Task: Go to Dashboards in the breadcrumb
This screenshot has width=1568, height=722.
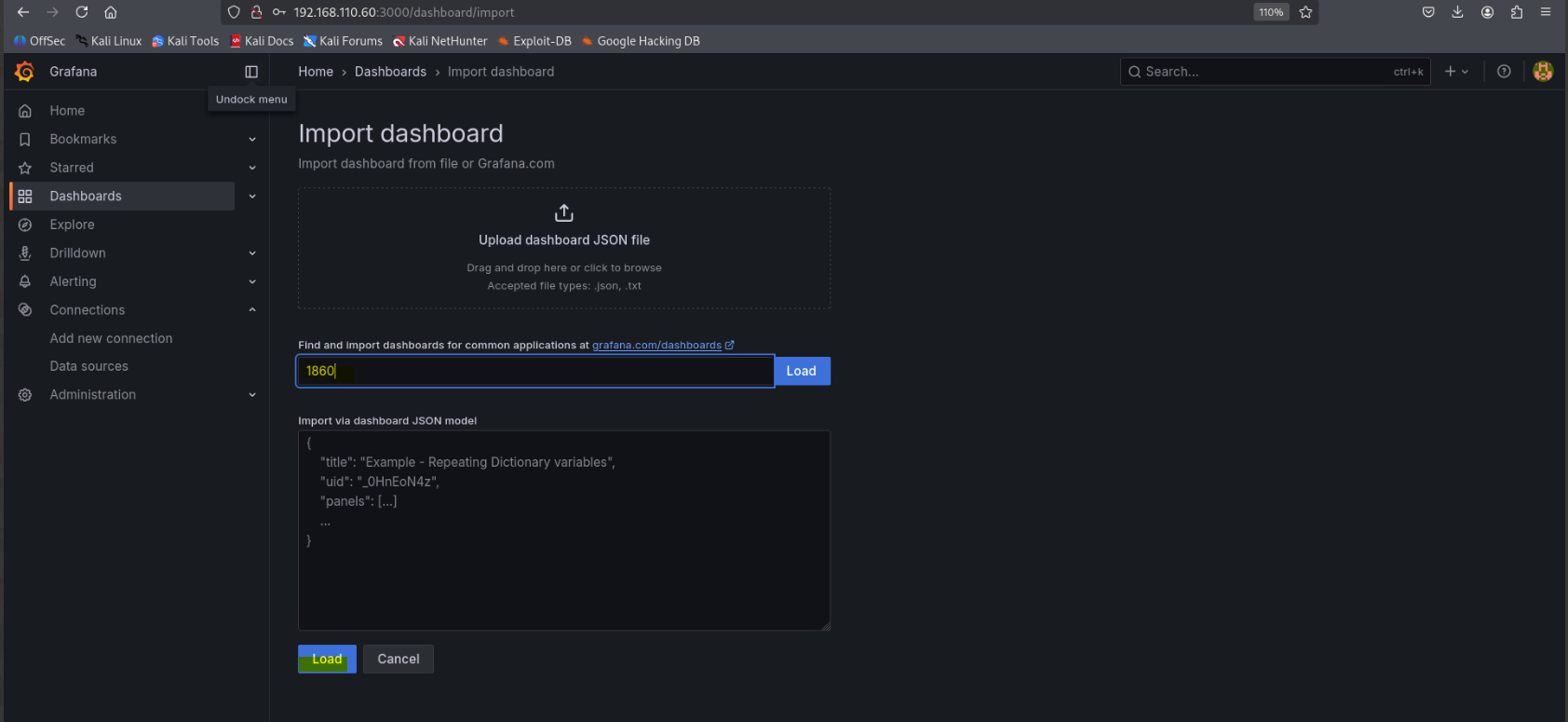Action: click(x=390, y=72)
